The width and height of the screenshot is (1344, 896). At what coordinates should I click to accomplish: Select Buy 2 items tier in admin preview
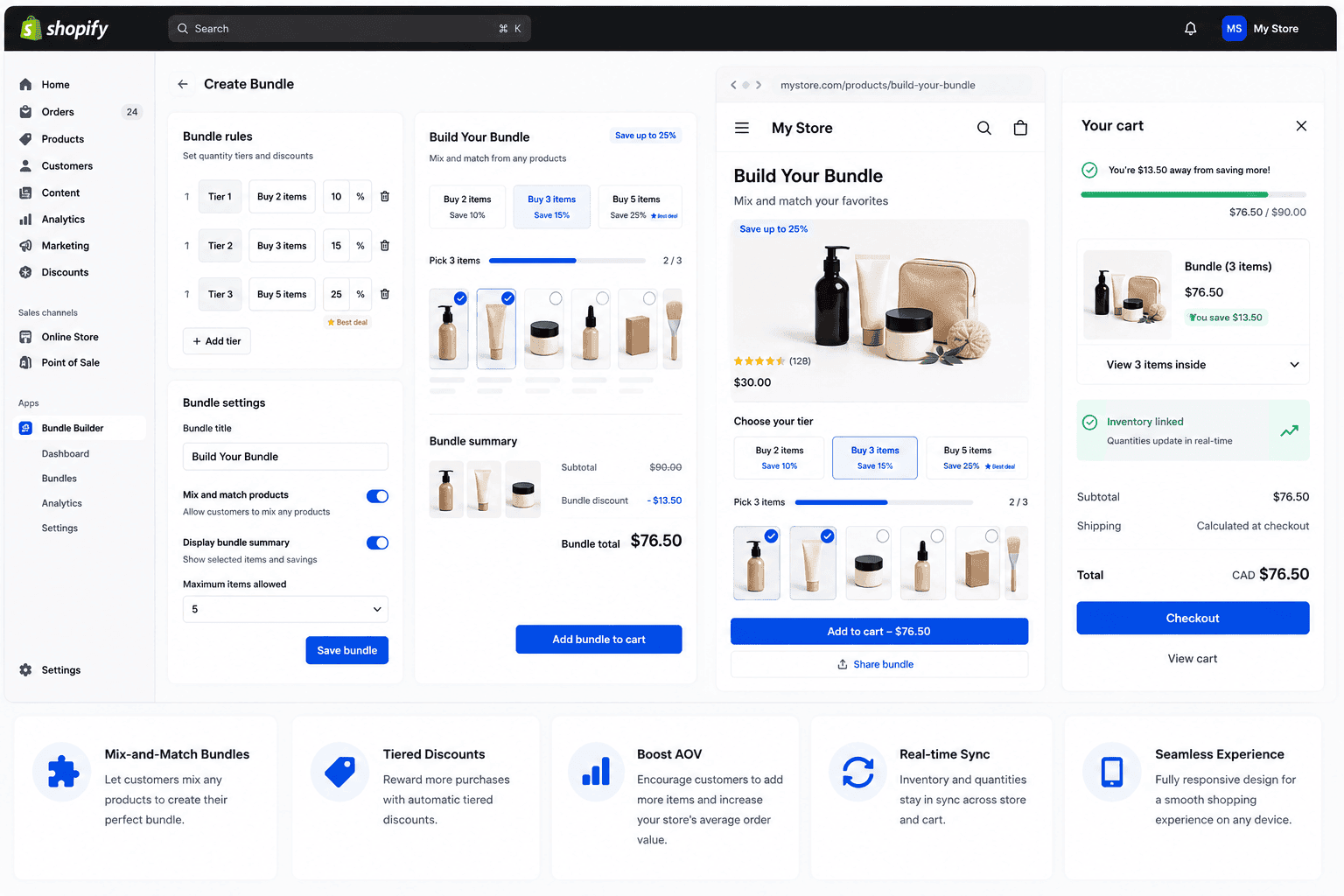point(467,206)
